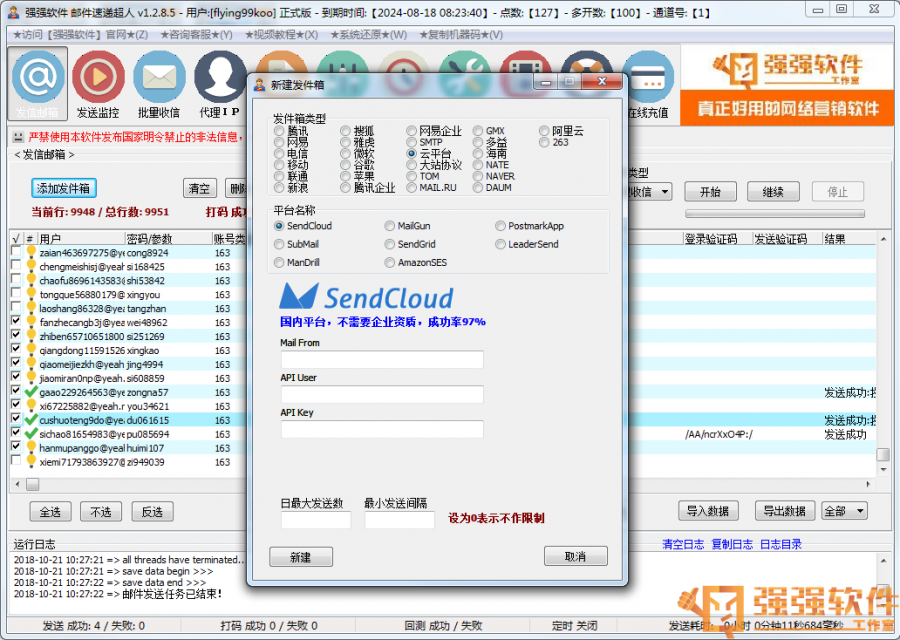Click the 清空日志 link
This screenshot has height=640, width=900.
pyautogui.click(x=682, y=544)
